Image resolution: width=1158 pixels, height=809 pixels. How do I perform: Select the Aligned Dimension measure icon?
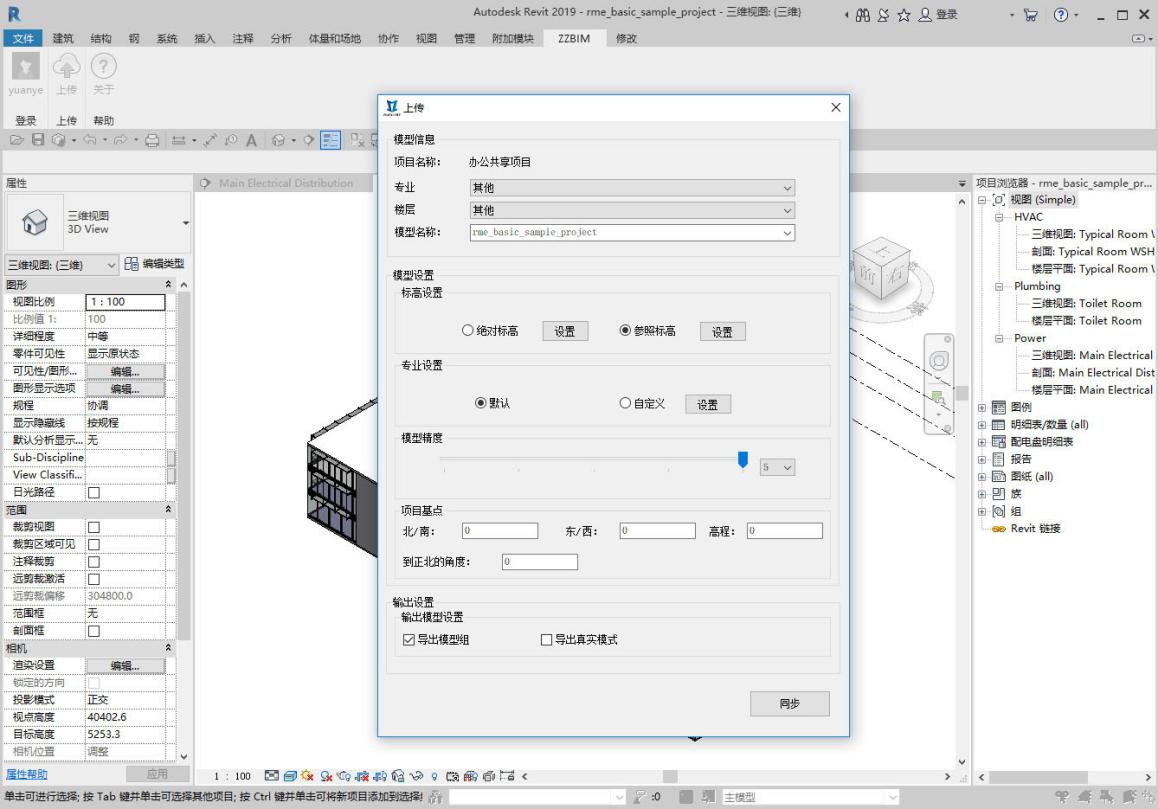coord(210,140)
